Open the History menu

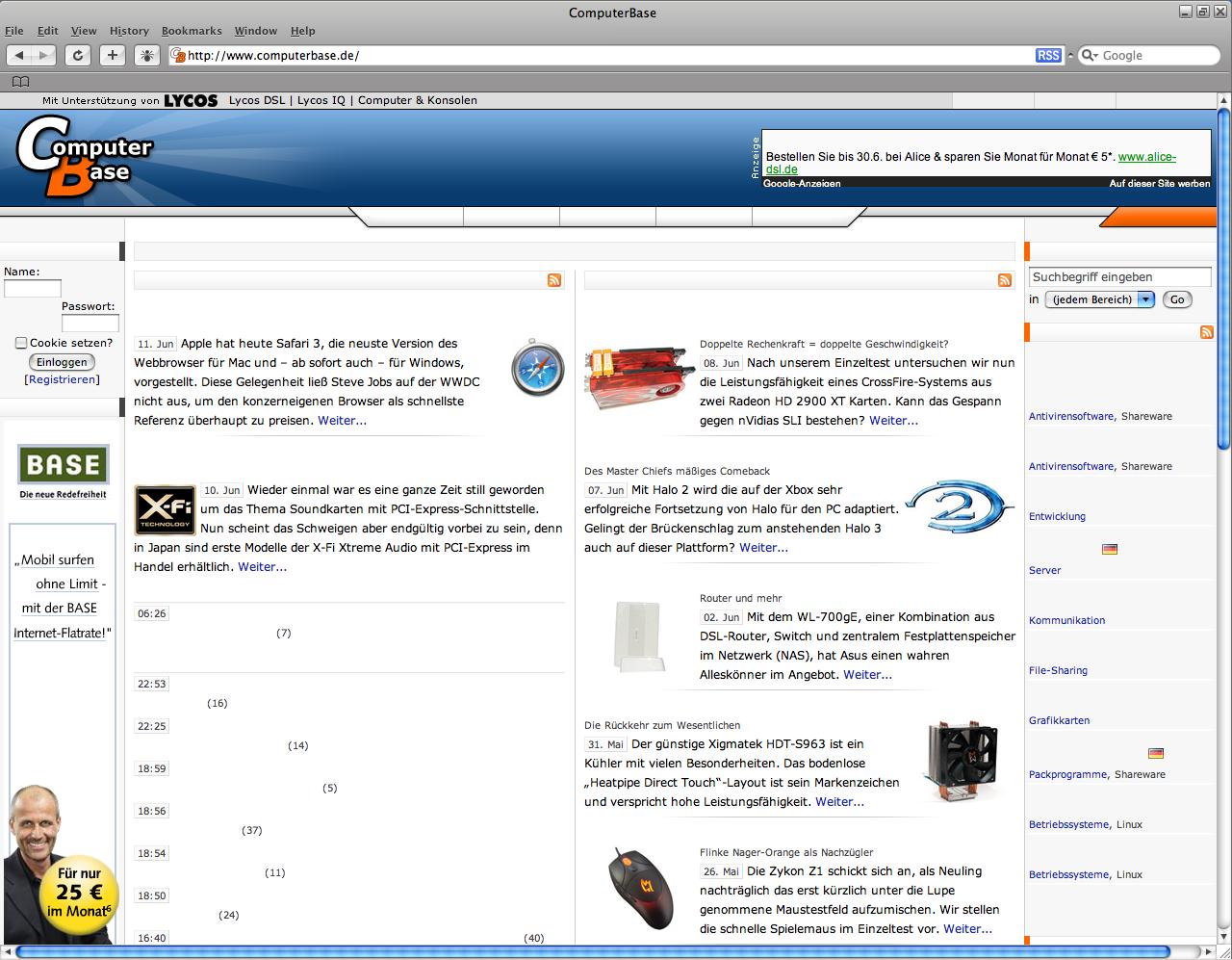[x=129, y=31]
